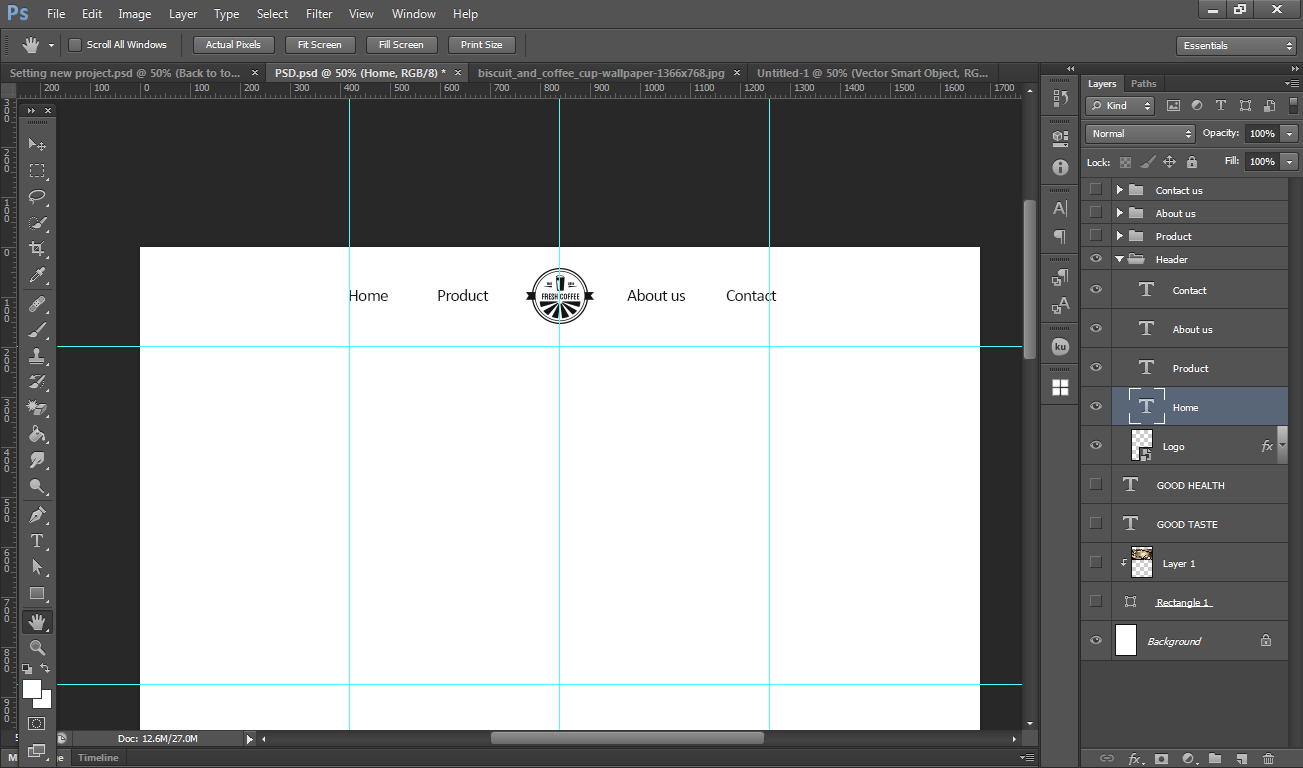Image resolution: width=1303 pixels, height=768 pixels.
Task: Click the Fill Screen button
Action: click(x=401, y=45)
